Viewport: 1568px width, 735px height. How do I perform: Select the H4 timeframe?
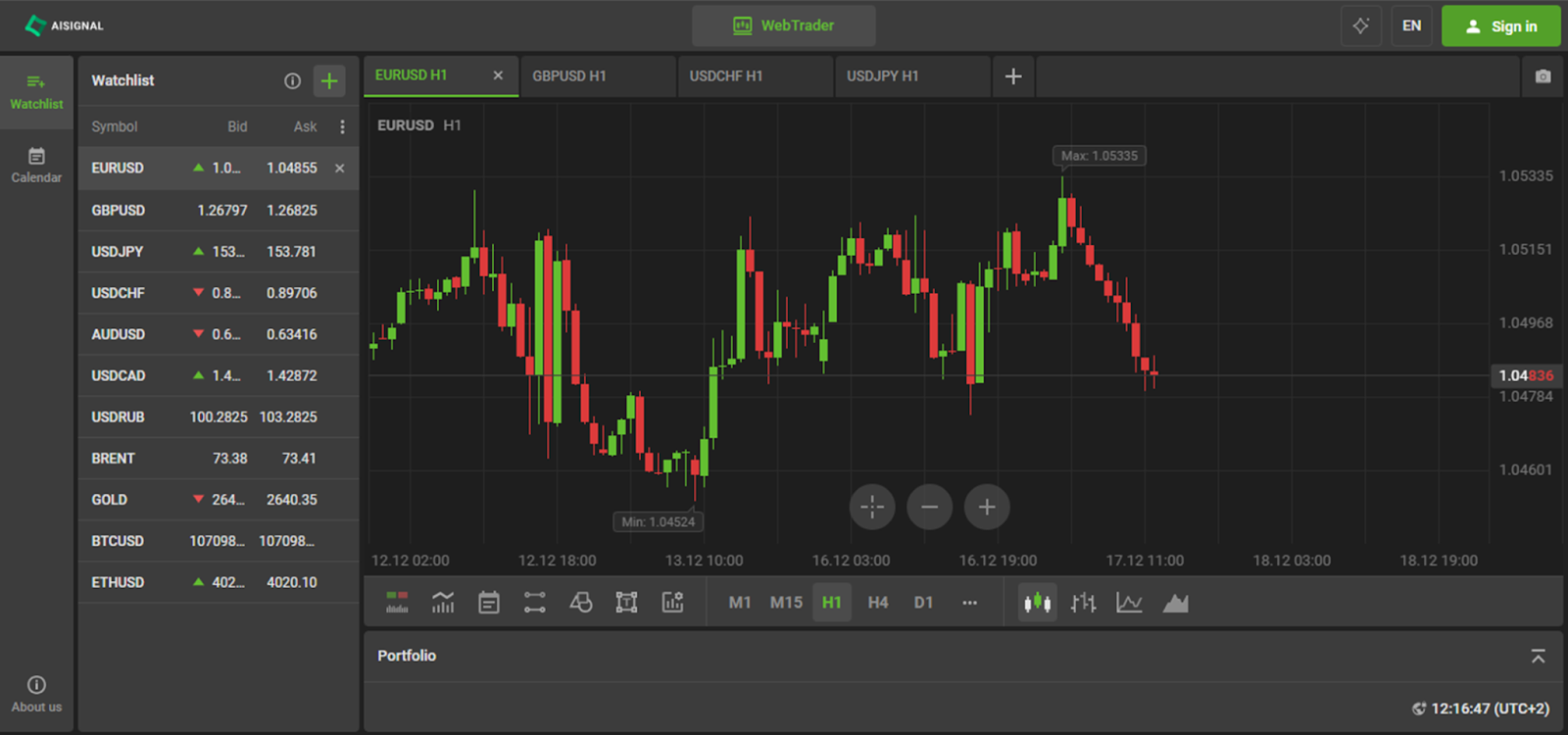[878, 603]
